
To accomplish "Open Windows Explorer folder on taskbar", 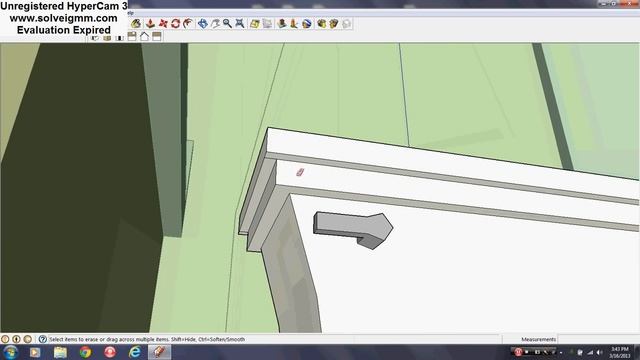I will pyautogui.click(x=60, y=352).
